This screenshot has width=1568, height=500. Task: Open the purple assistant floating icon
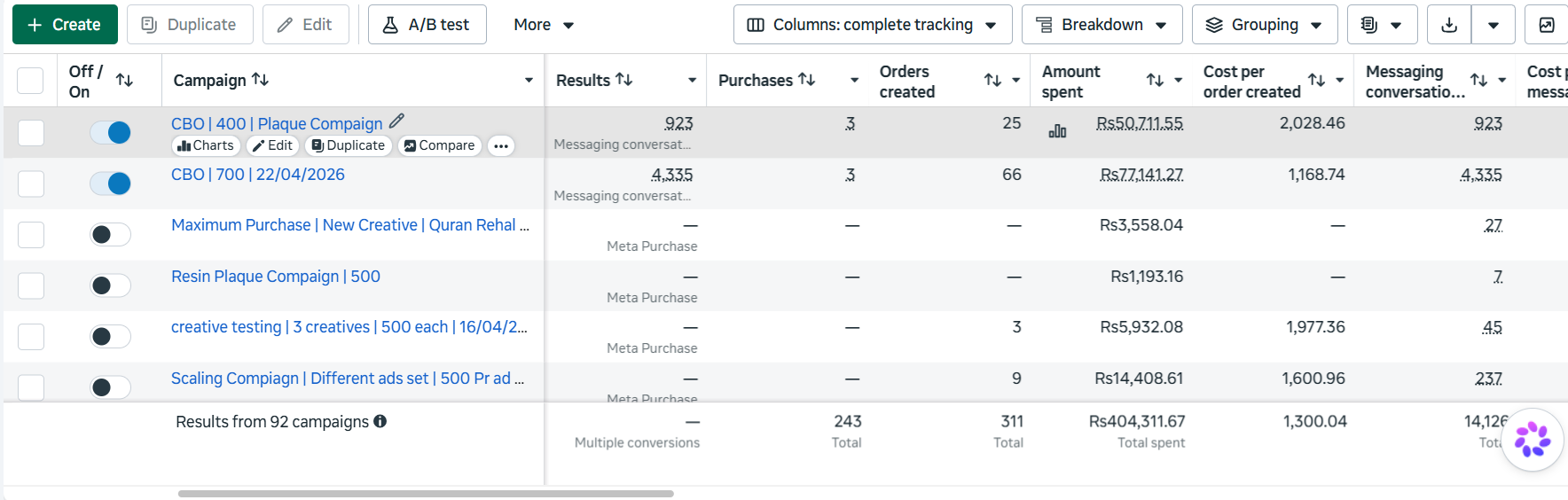coord(1533,440)
